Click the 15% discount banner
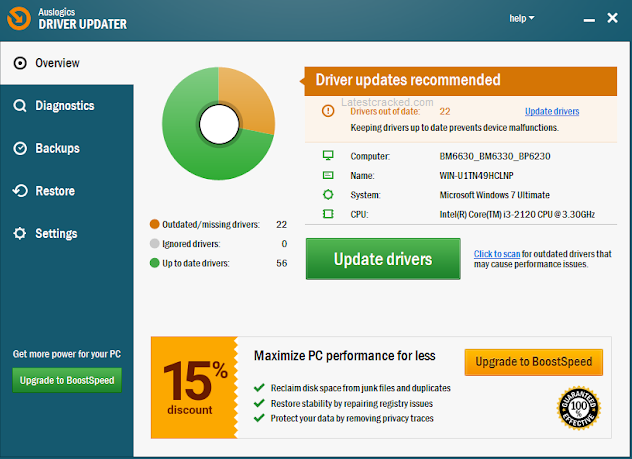The width and height of the screenshot is (632, 459). tap(194, 388)
